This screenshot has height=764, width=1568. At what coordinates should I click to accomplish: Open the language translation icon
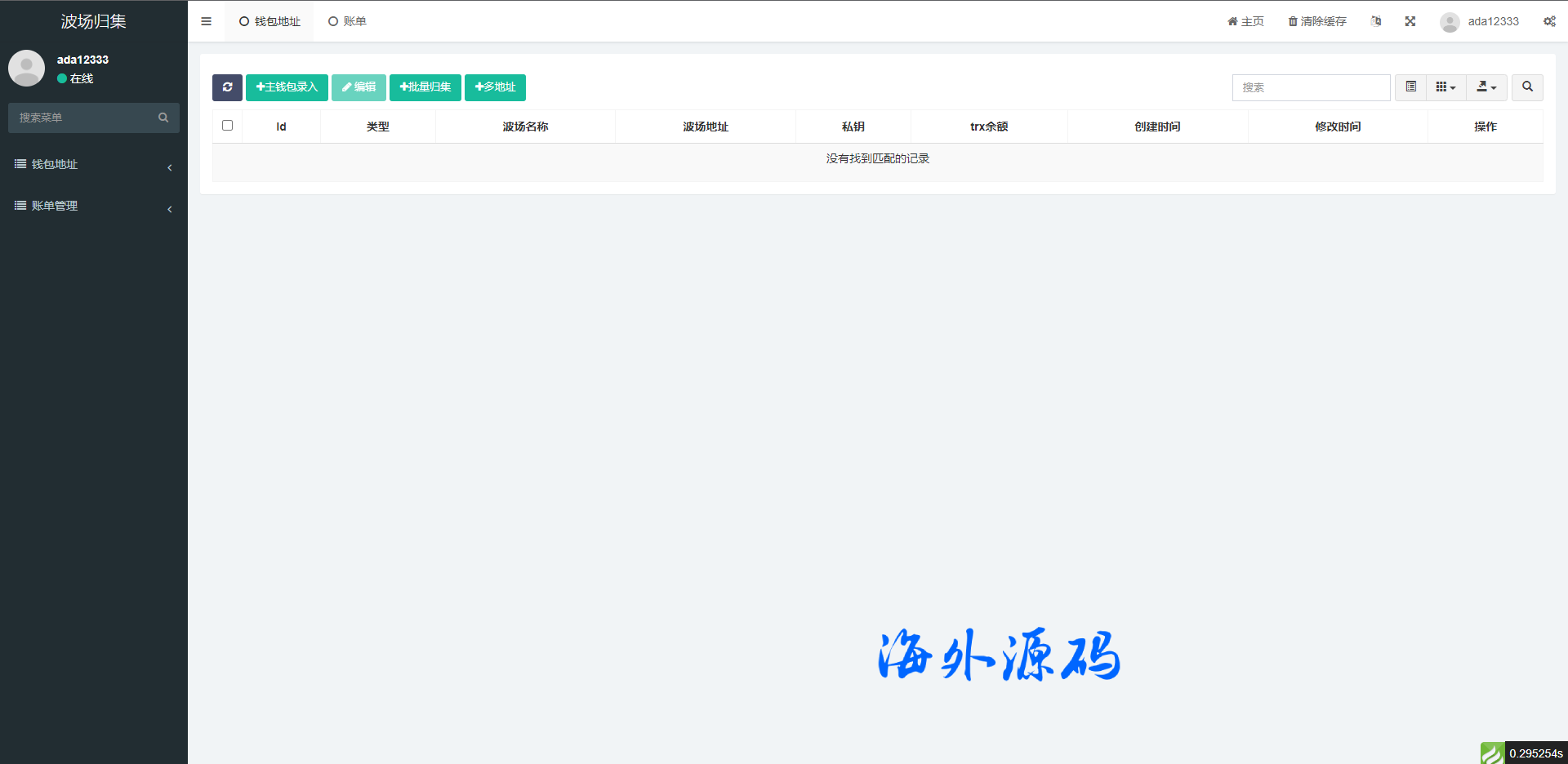pos(1376,21)
